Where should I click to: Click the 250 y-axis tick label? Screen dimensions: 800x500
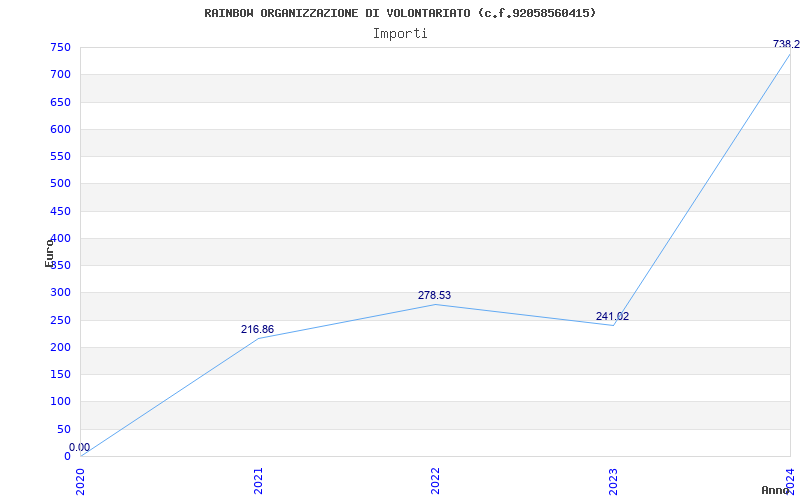[60, 320]
